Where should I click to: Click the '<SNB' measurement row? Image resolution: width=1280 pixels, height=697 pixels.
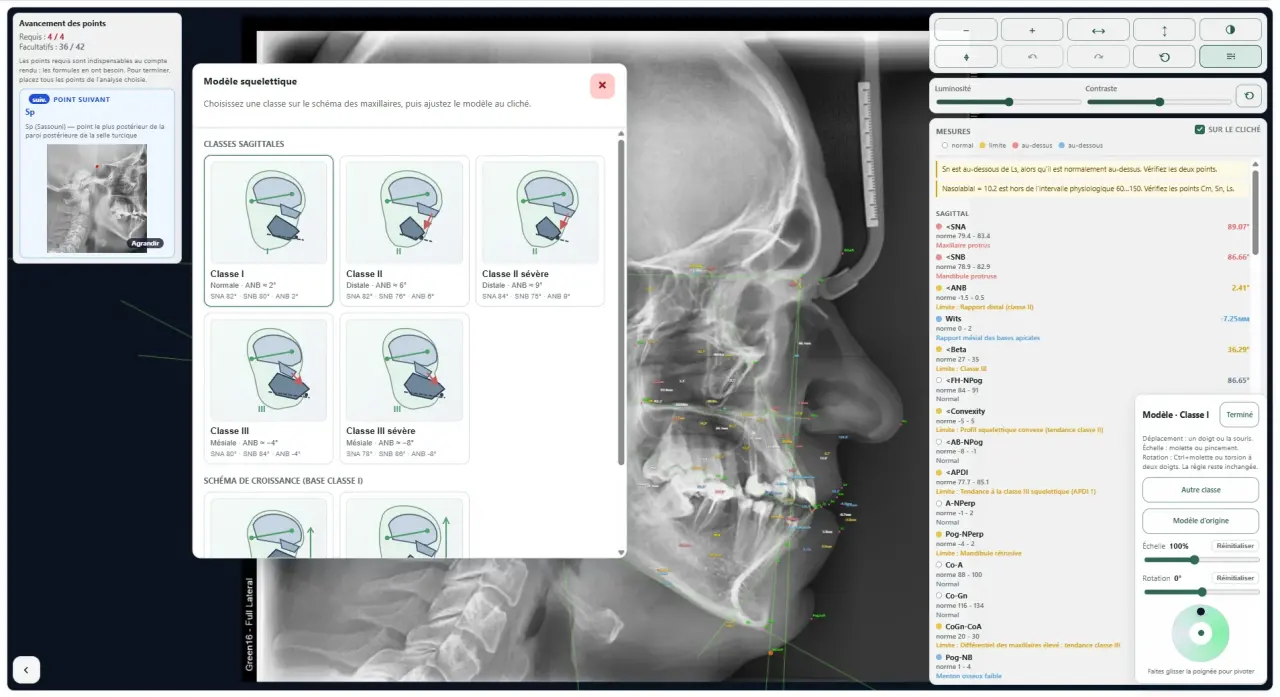click(x=1093, y=266)
